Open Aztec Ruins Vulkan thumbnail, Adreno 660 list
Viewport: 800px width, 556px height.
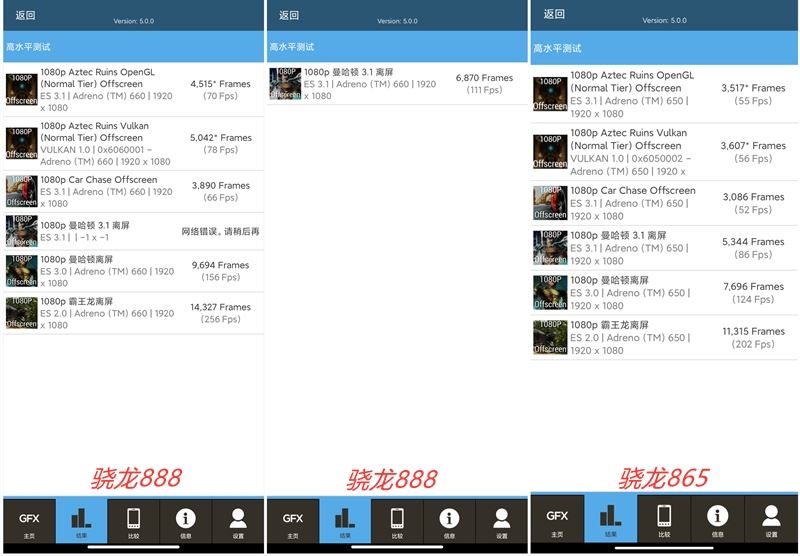click(x=21, y=143)
